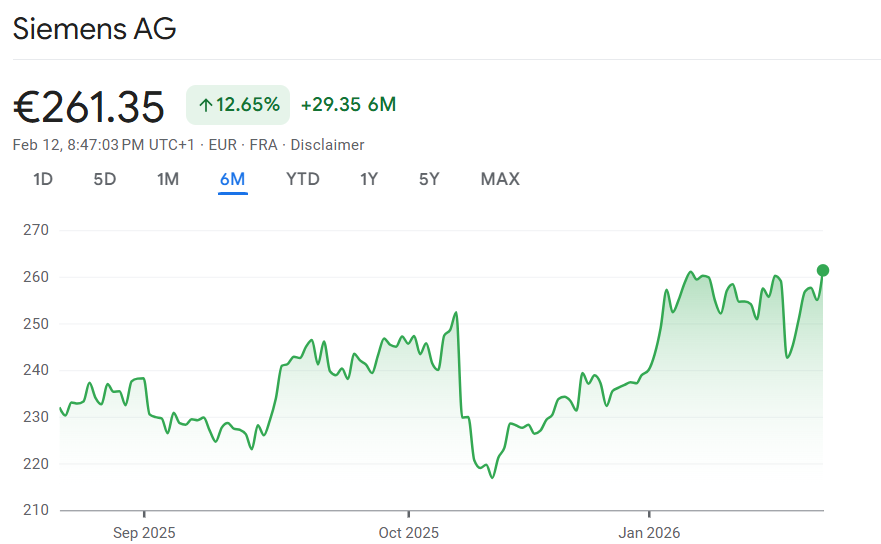
Task: Click the green up arrow in the percentage badge
Action: click(206, 105)
